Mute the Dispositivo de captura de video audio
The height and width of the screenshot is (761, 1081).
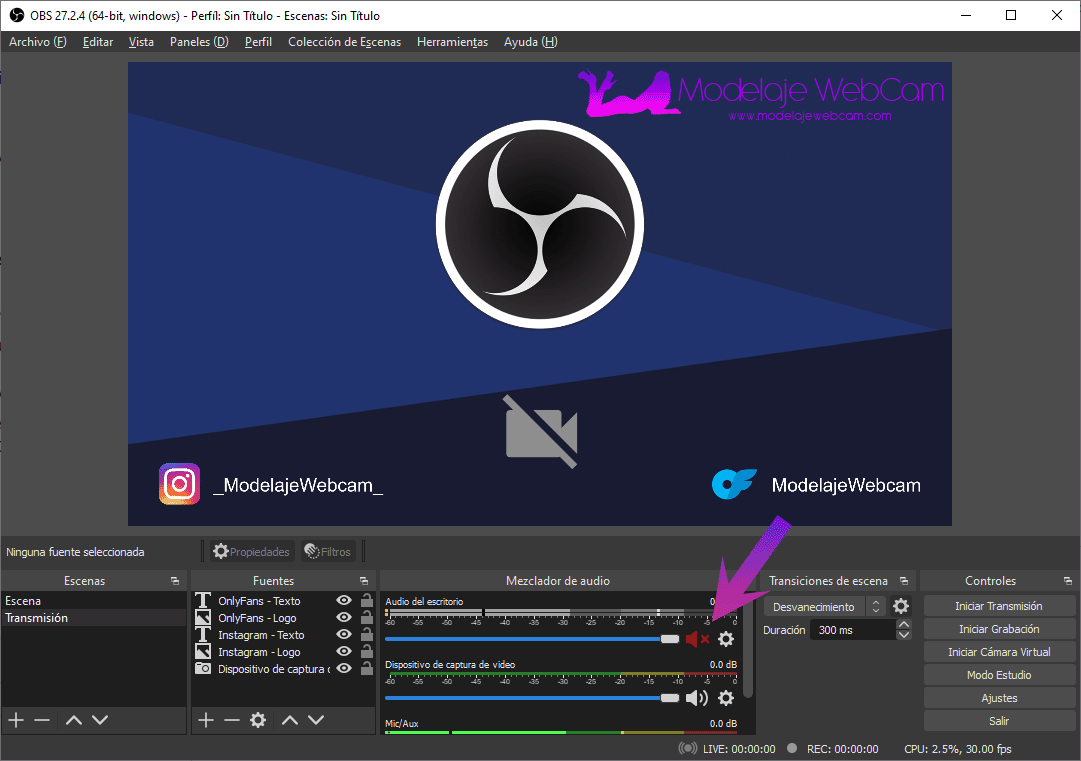[x=696, y=698]
